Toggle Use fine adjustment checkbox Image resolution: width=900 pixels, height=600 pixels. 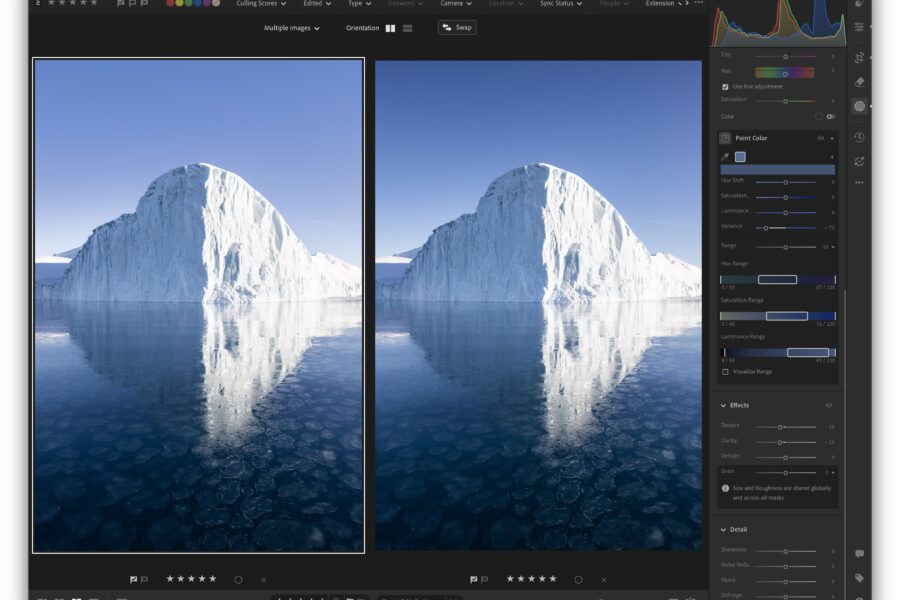click(726, 87)
